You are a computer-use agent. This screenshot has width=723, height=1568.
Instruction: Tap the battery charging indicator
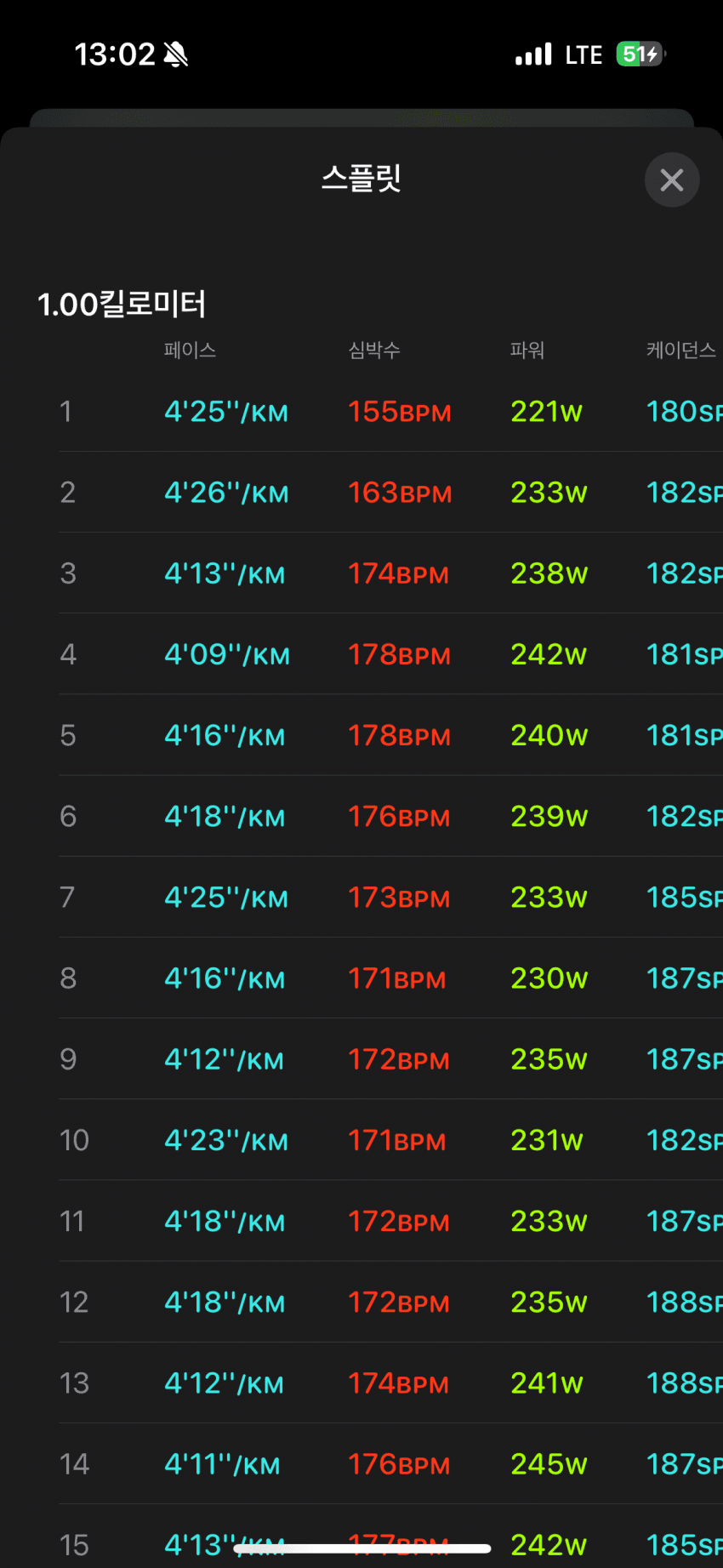(x=640, y=54)
